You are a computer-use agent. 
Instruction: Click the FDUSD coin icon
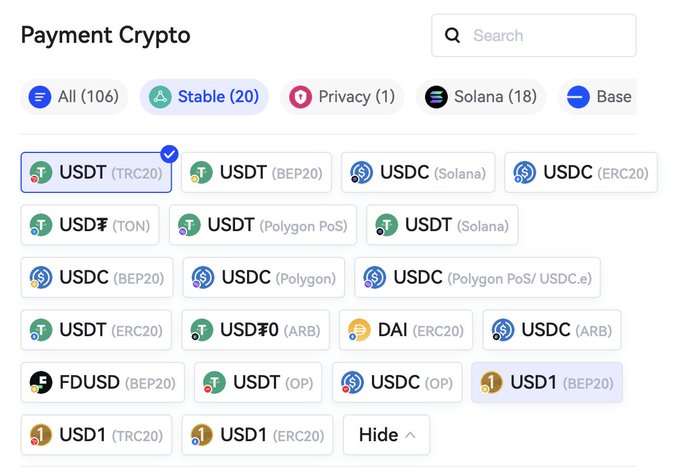(41, 382)
